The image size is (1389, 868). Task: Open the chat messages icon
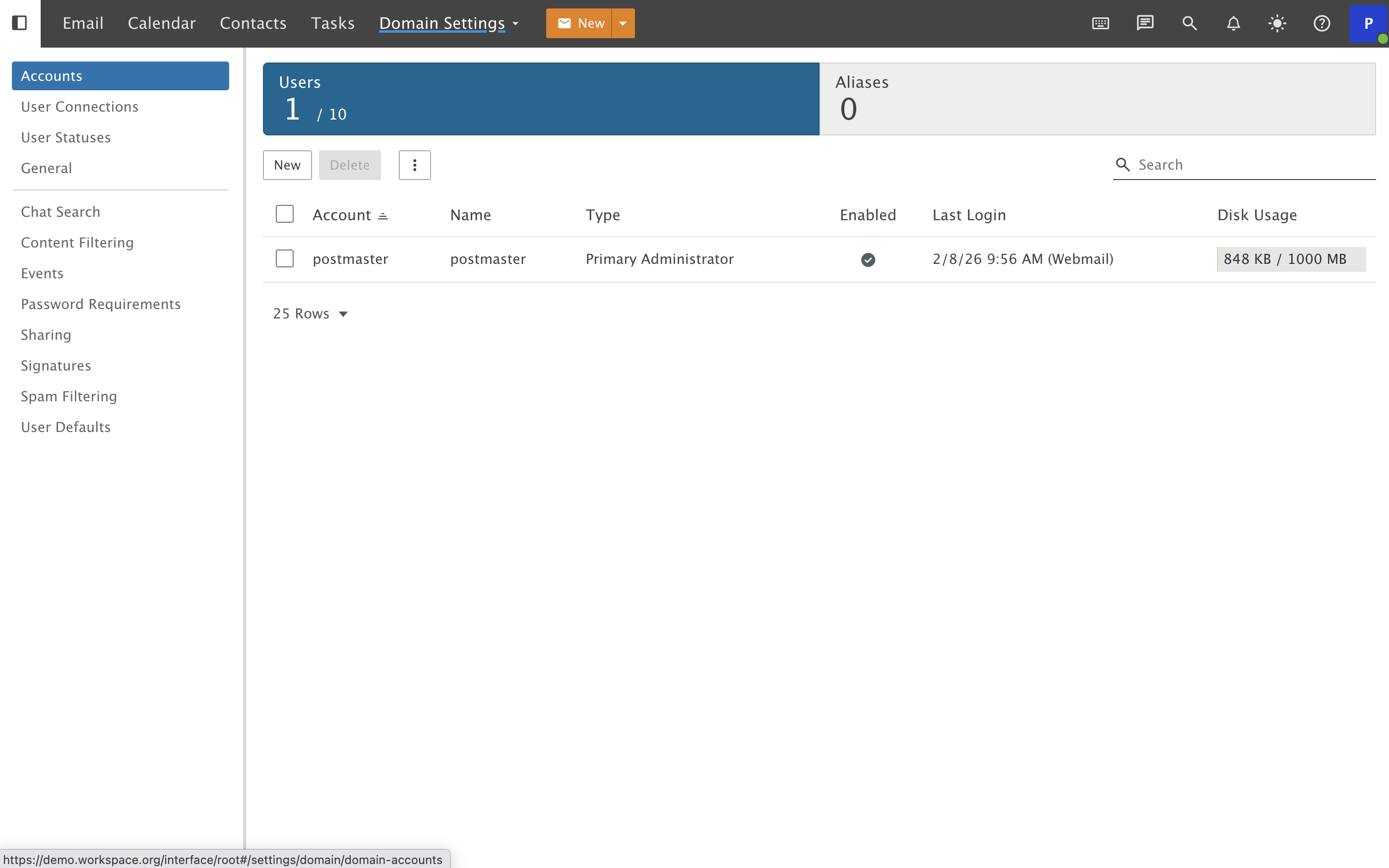[1144, 23]
